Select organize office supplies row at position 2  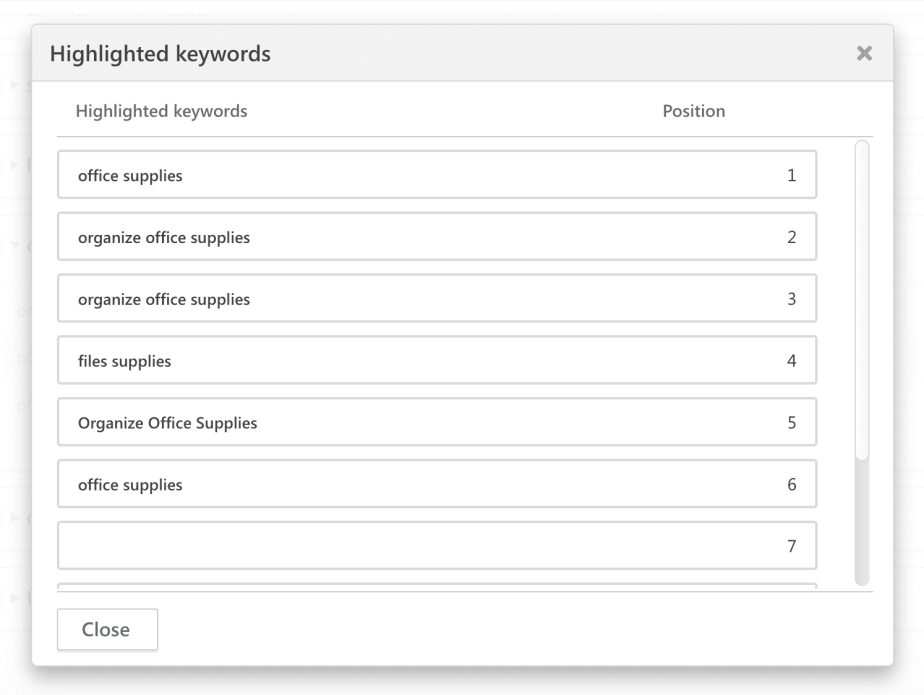coord(437,236)
